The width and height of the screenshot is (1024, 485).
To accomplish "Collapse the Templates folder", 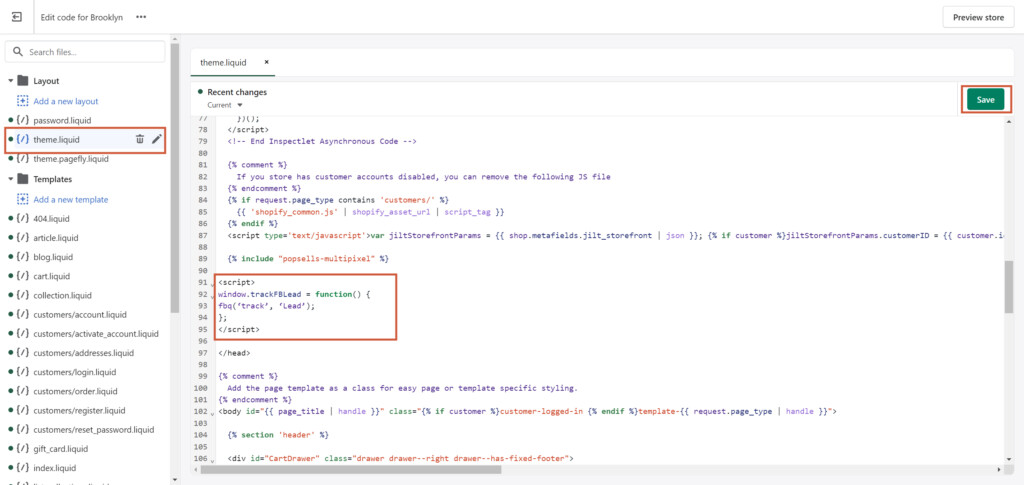I will coord(10,179).
